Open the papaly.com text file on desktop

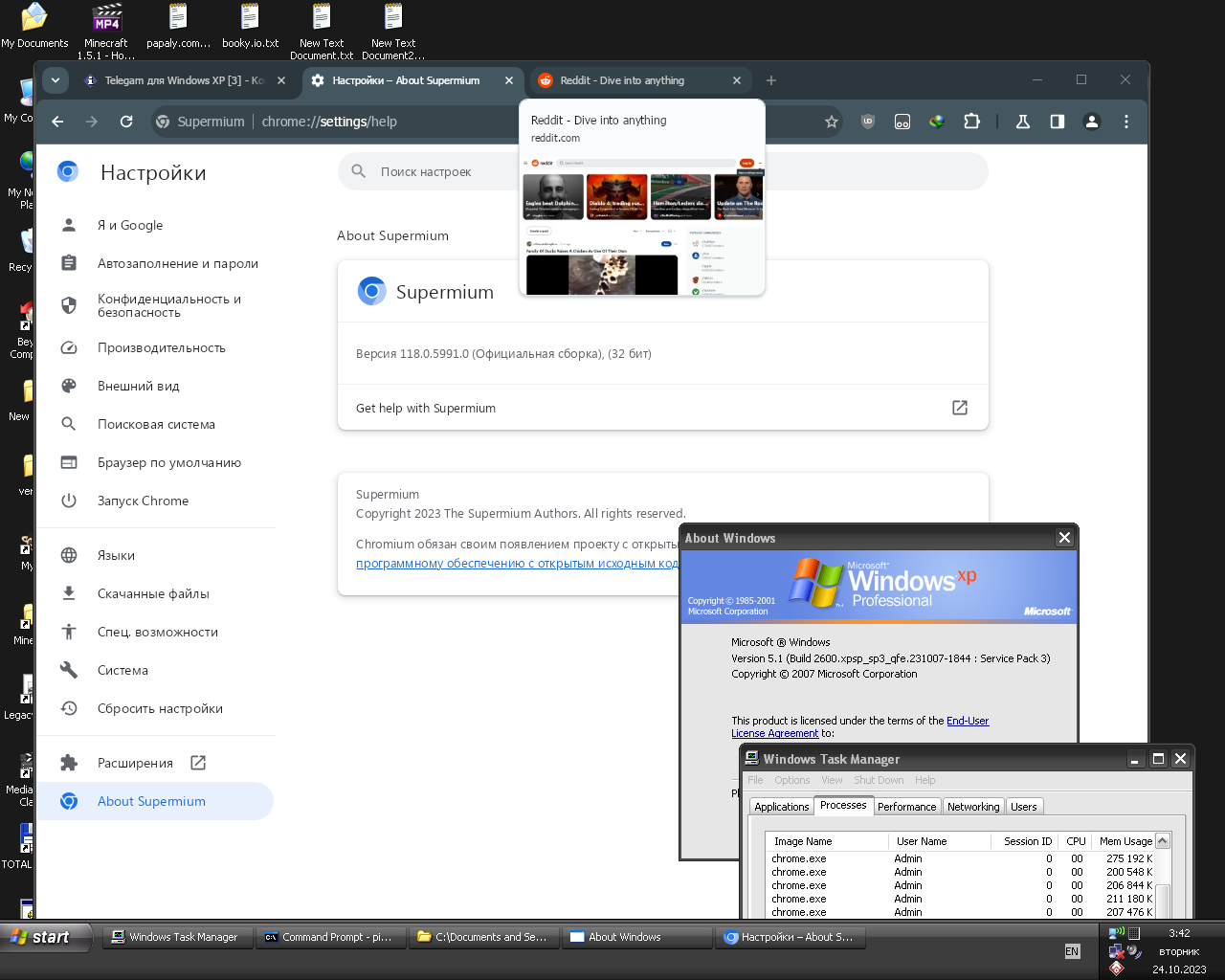click(x=178, y=26)
